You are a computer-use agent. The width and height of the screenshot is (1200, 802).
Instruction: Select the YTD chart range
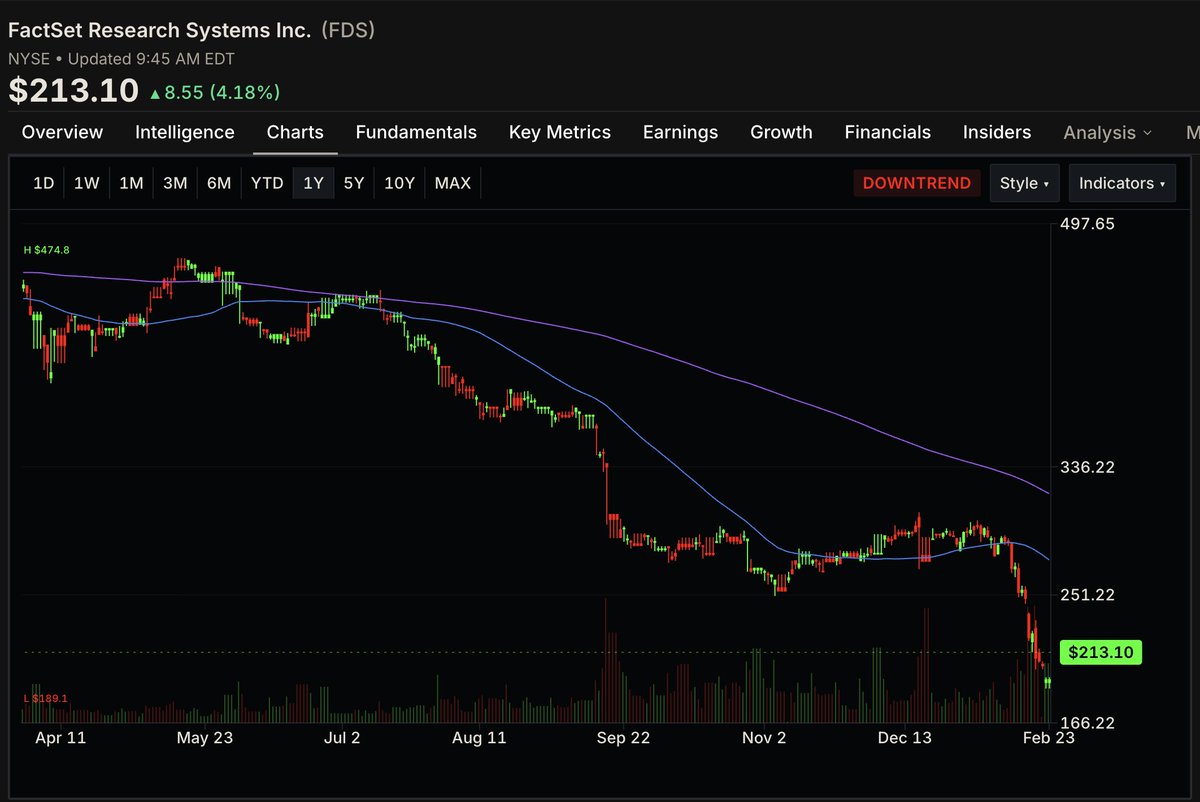coord(267,183)
